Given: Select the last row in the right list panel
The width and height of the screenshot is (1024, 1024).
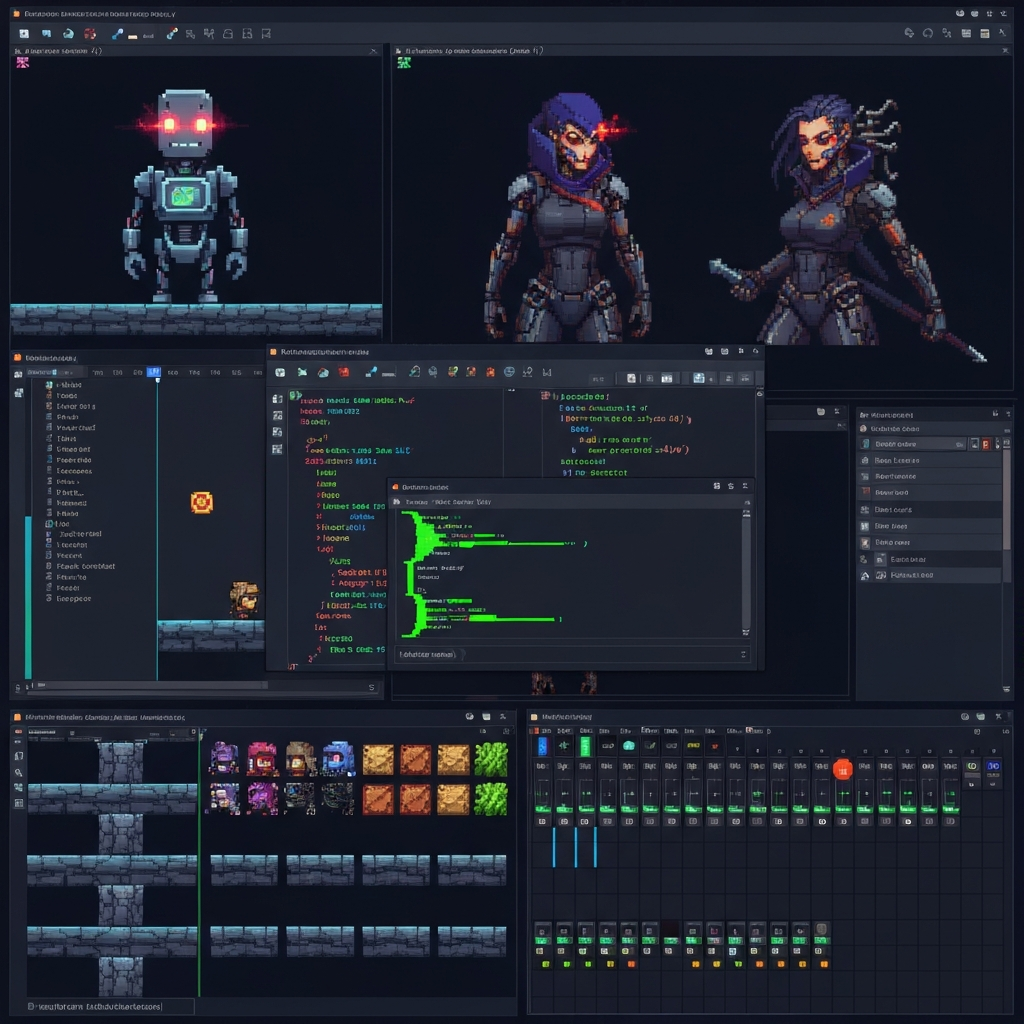Looking at the screenshot, I should (x=929, y=575).
